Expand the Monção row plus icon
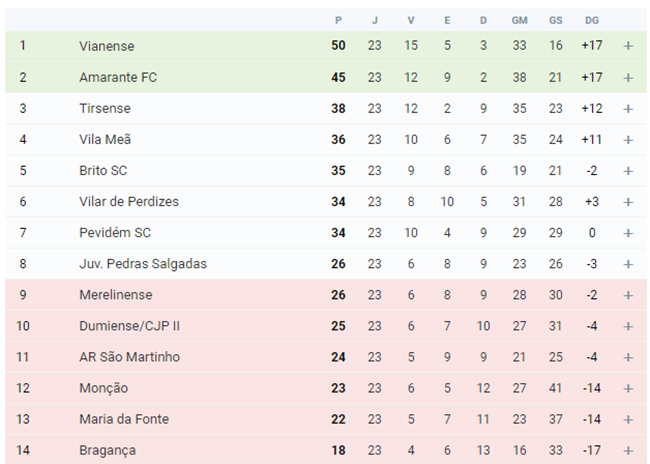650x464 pixels. pyautogui.click(x=628, y=389)
